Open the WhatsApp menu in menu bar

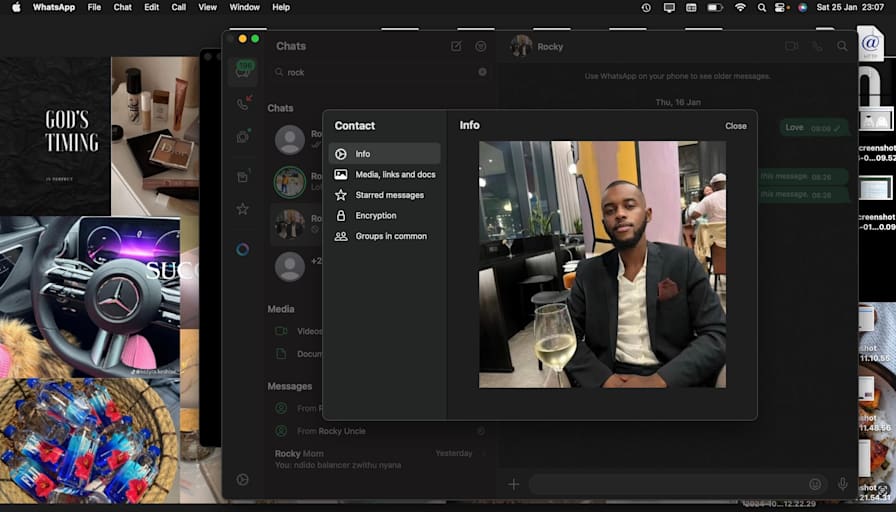click(x=54, y=7)
